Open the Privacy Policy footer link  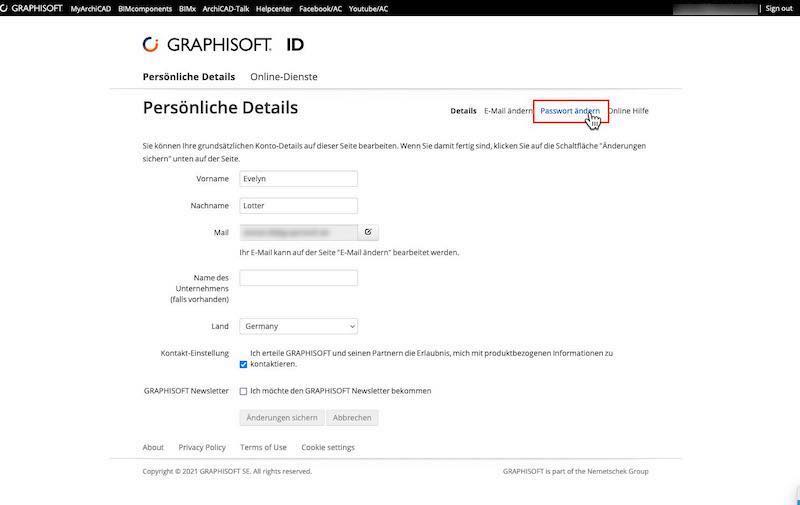[202, 447]
